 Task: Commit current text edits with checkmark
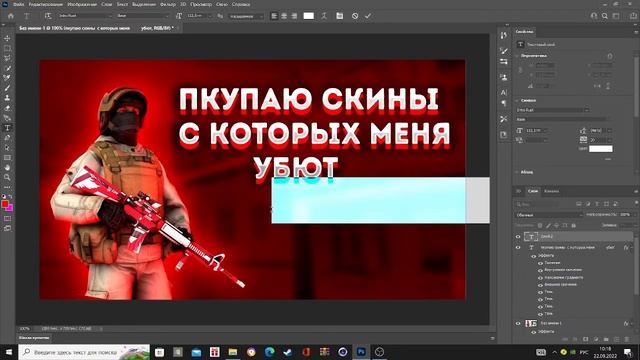pyautogui.click(x=368, y=16)
